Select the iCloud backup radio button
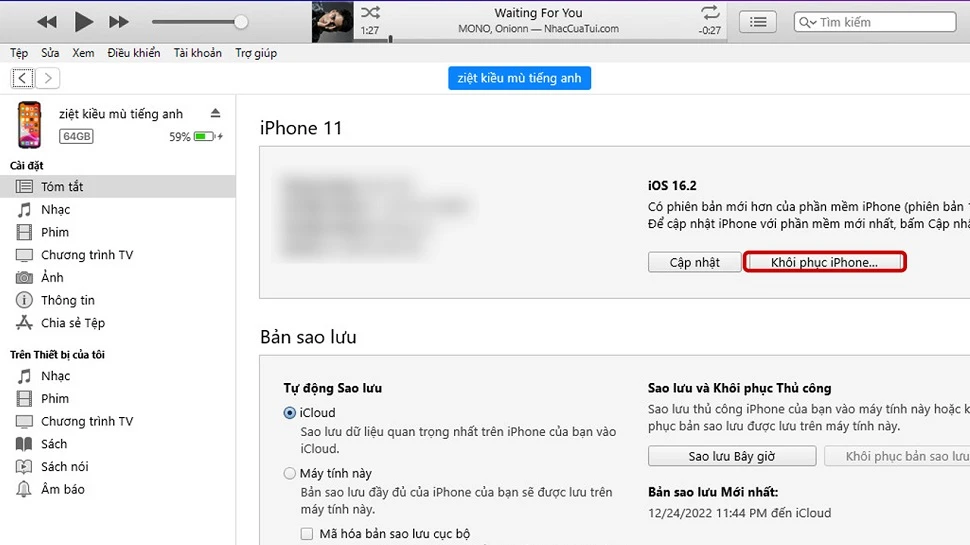The height and width of the screenshot is (545, 970). pos(290,413)
